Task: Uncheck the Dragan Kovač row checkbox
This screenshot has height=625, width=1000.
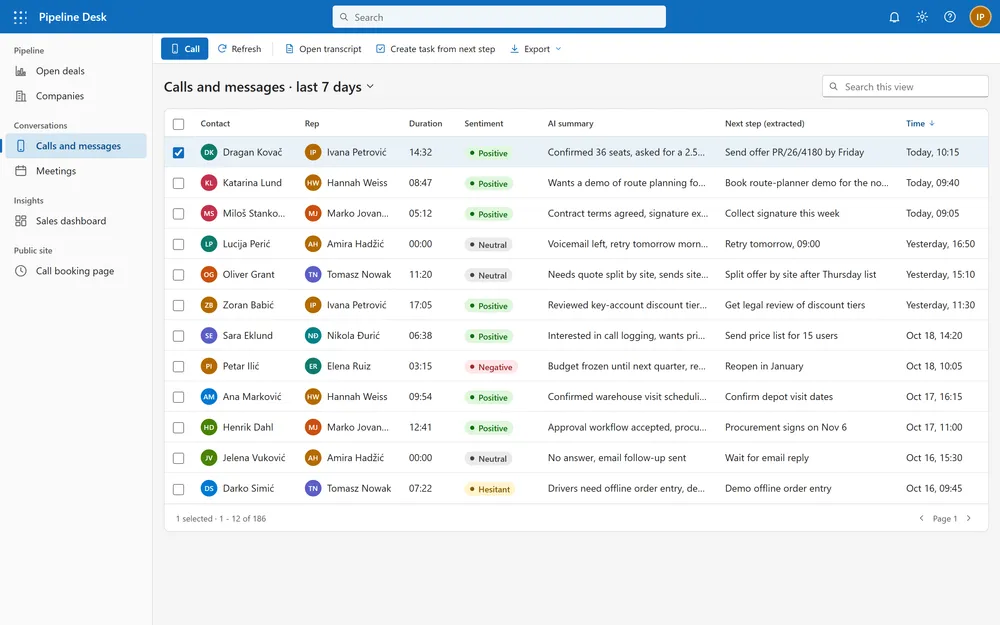Action: coord(179,152)
